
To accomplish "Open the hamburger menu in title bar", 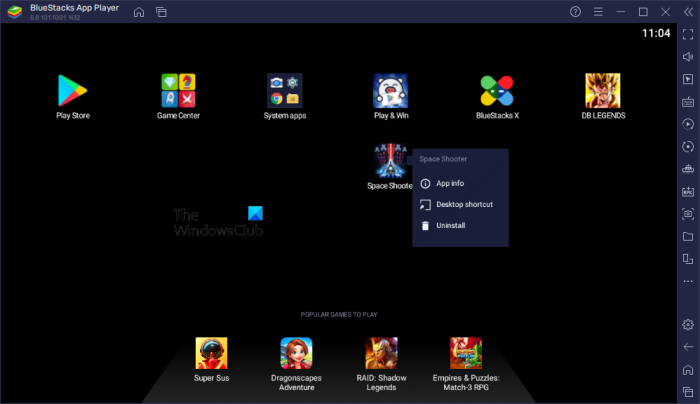I will [x=598, y=12].
